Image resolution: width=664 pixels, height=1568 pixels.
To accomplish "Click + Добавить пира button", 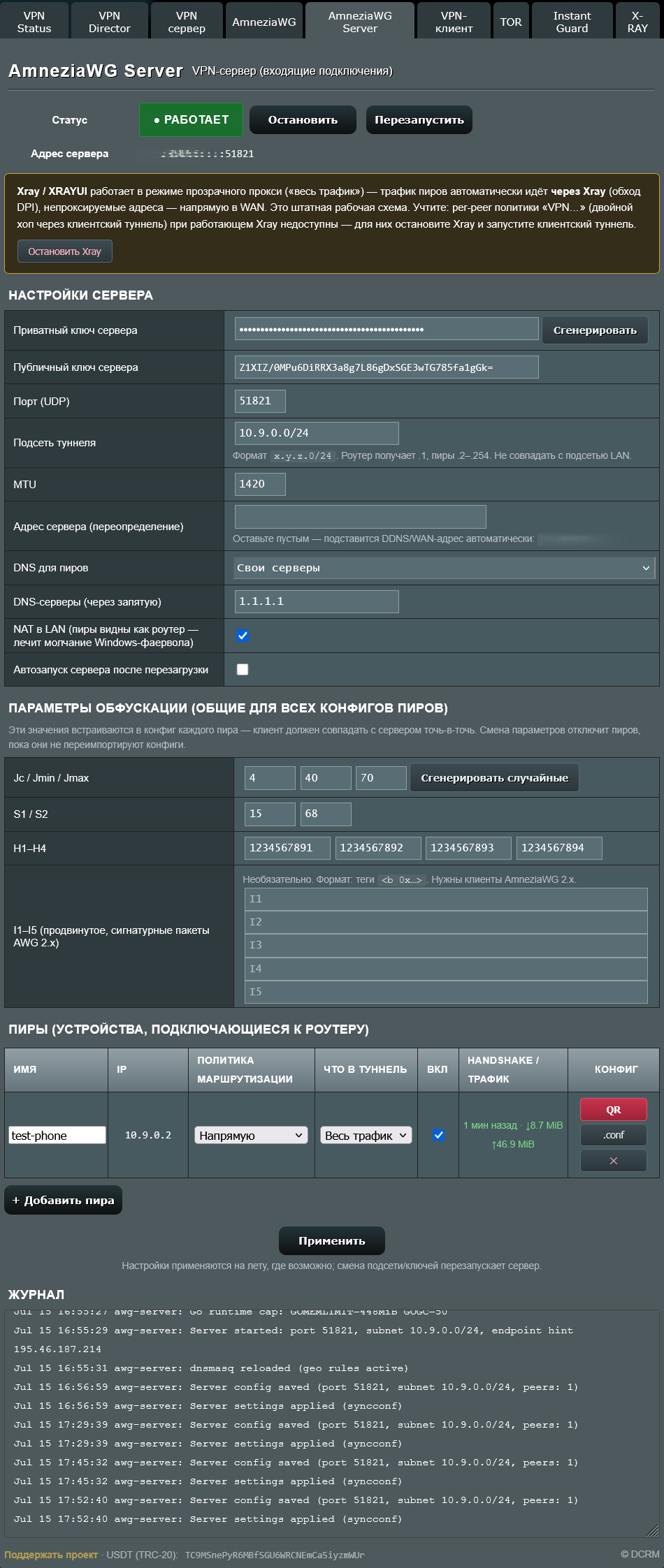I will click(63, 1200).
